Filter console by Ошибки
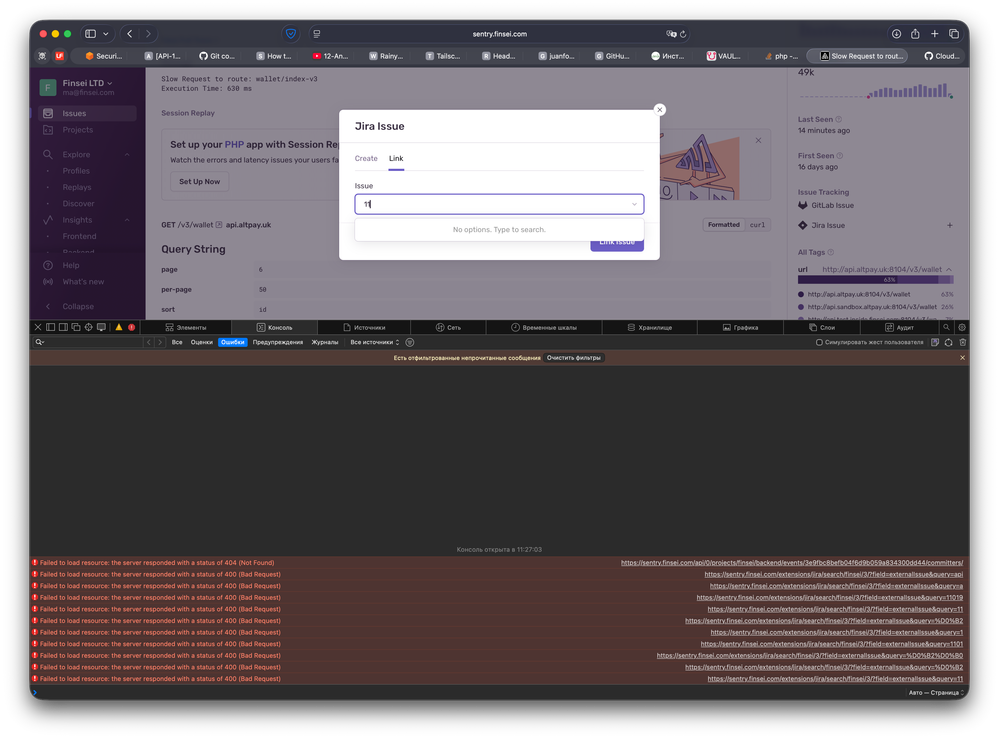Viewport: 999px width, 739px height. click(x=233, y=343)
